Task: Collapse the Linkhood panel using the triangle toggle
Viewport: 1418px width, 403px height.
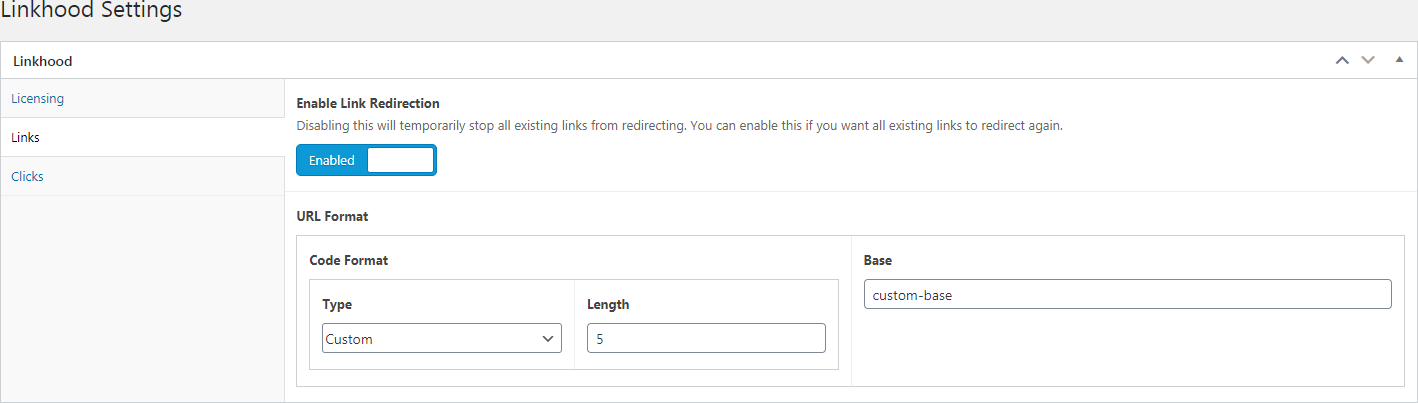Action: coord(1398,61)
